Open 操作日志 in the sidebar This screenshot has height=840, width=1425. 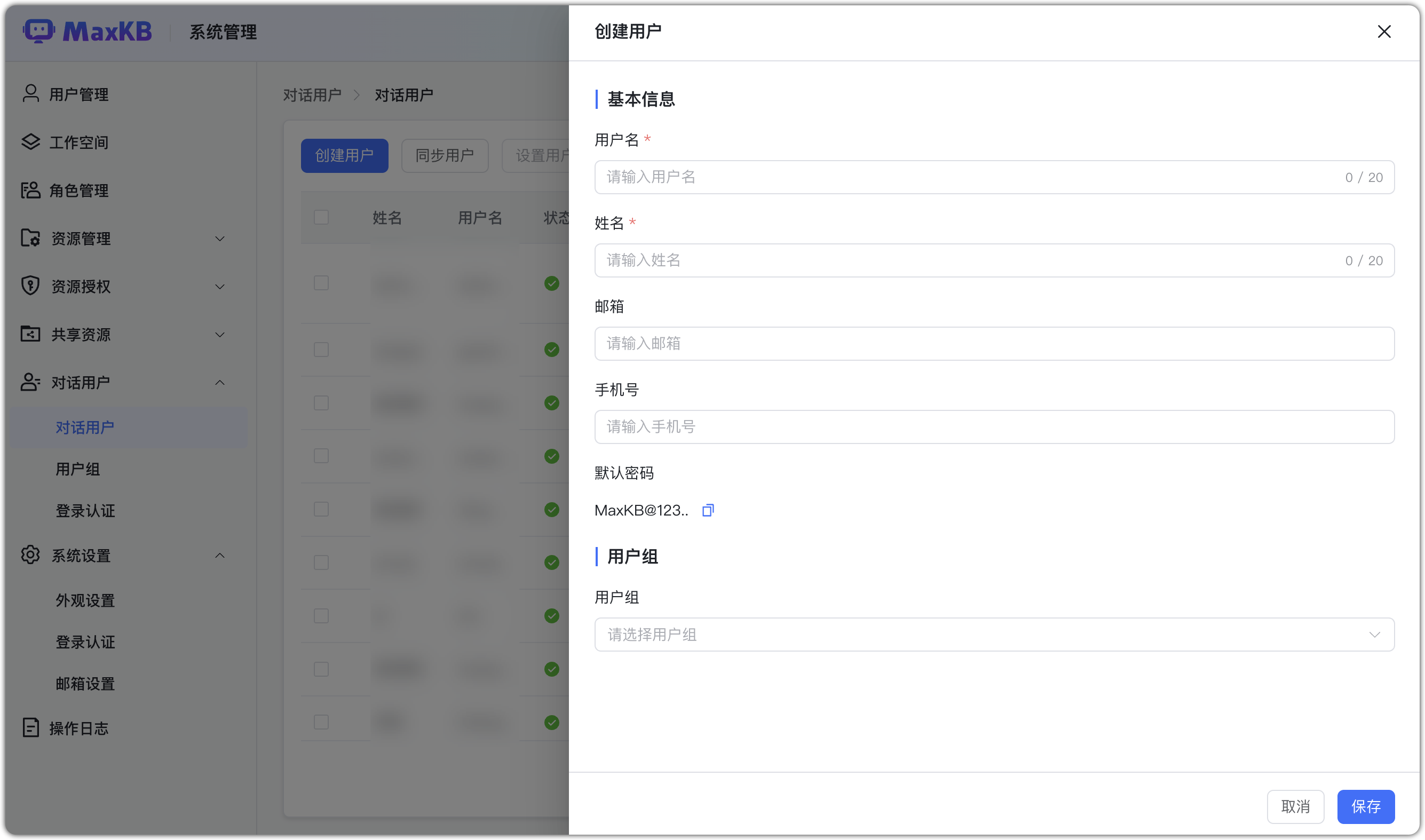(x=78, y=728)
